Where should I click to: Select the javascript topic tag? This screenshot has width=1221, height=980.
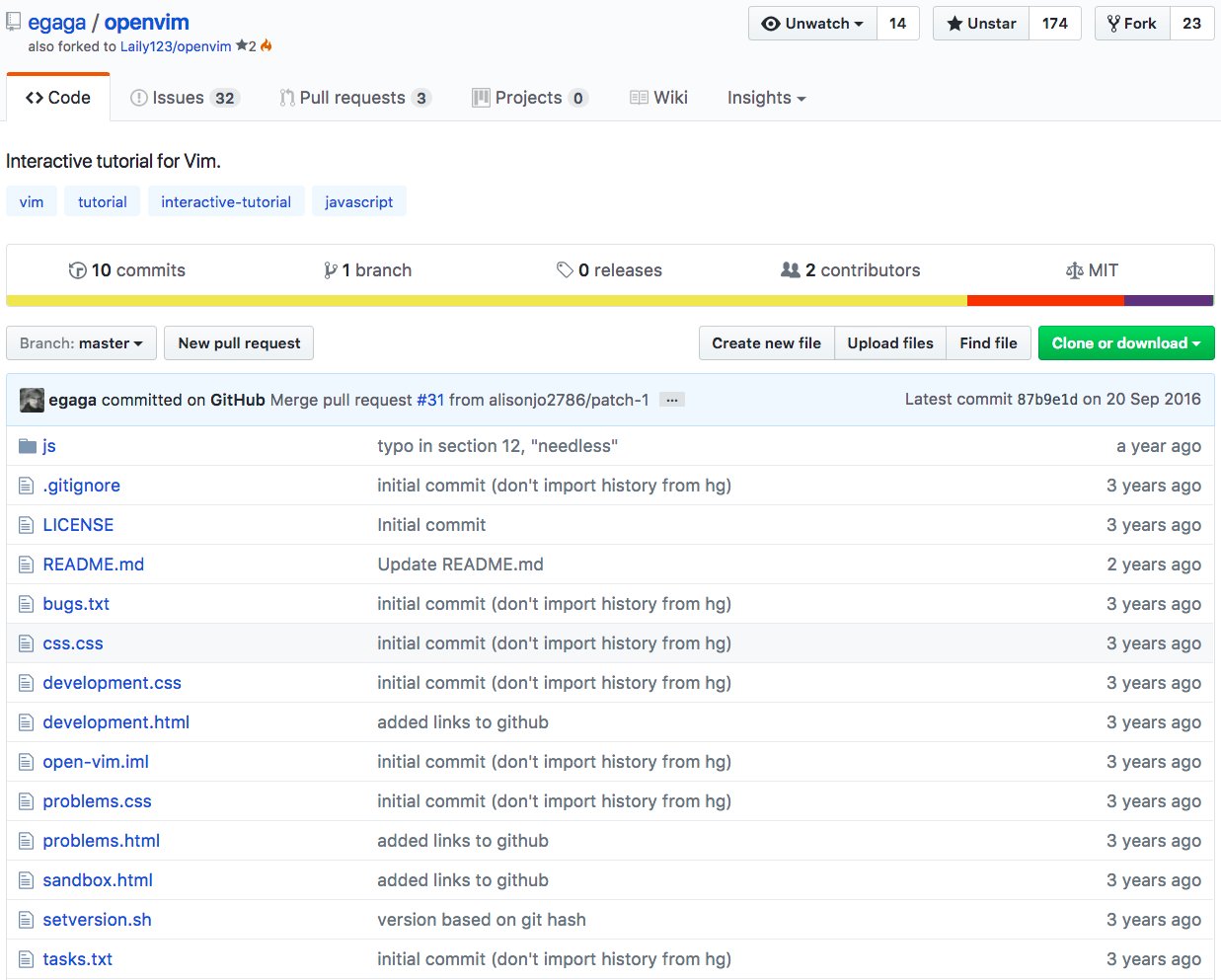coord(359,202)
